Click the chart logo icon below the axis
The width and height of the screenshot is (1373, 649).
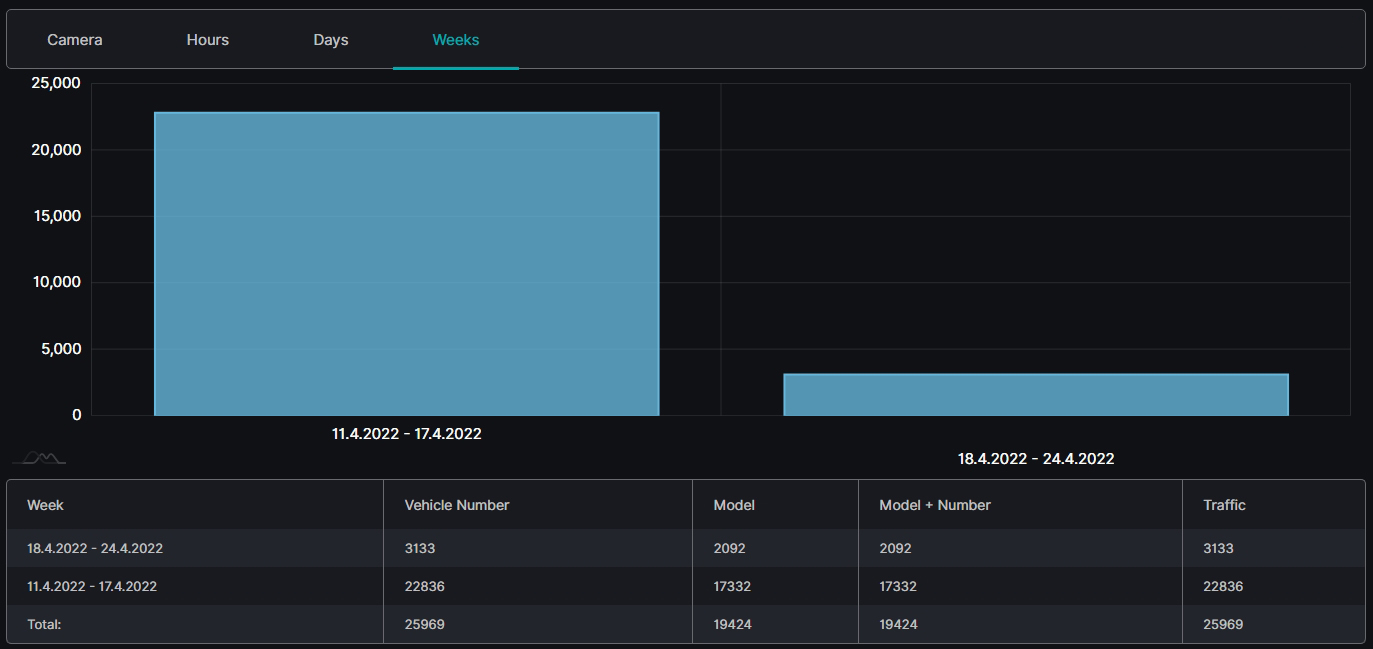39,458
